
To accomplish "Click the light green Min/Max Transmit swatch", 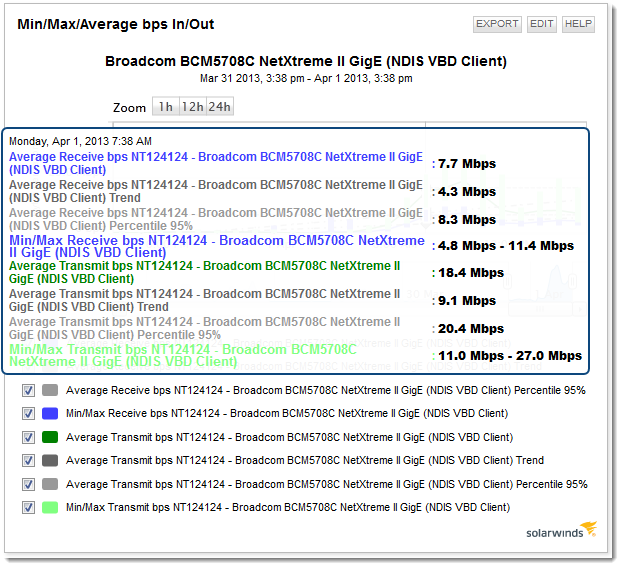I will (50, 507).
